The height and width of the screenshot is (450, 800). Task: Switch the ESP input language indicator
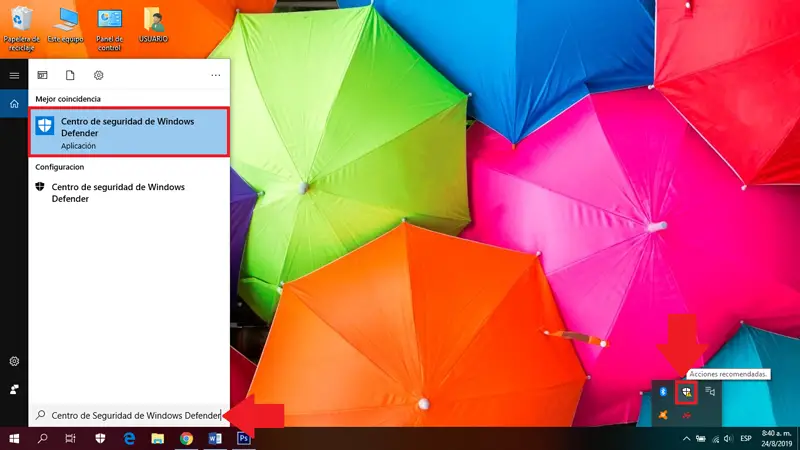tap(746, 439)
